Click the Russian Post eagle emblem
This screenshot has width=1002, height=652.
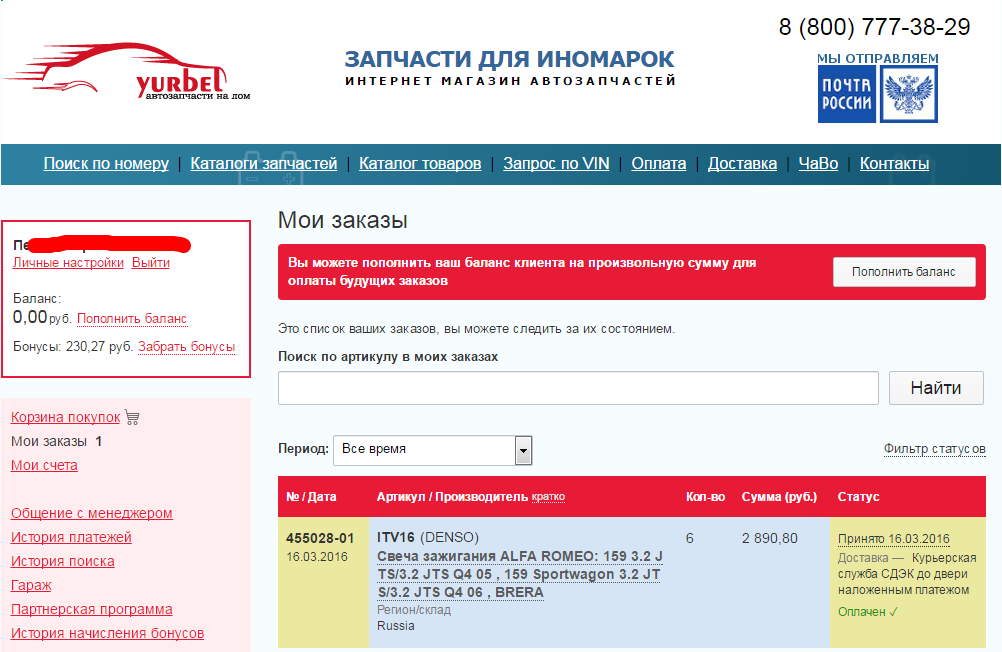coord(908,95)
